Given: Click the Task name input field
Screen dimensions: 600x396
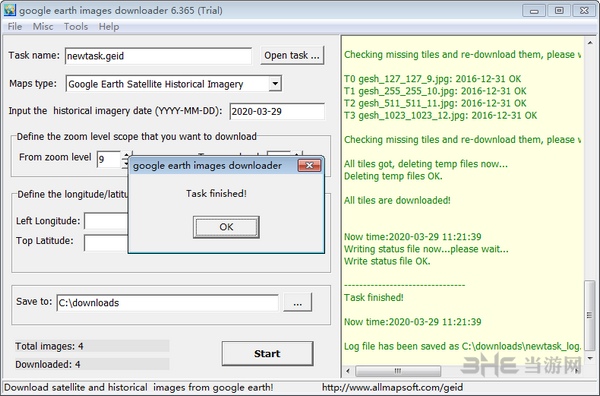Looking at the screenshot, I should (158, 56).
